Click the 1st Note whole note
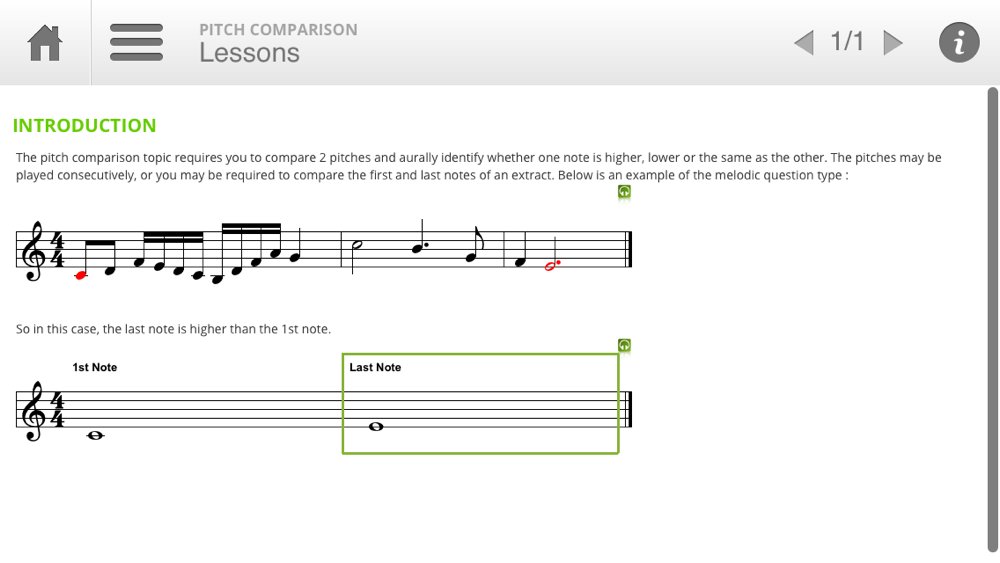The height and width of the screenshot is (563, 1000). [96, 435]
